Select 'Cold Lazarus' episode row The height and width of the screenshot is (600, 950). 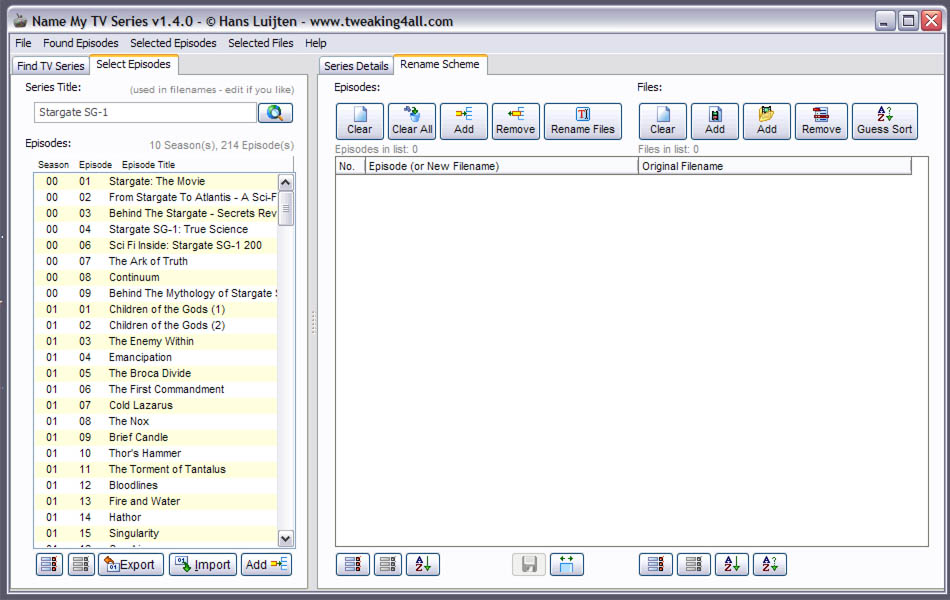click(156, 405)
